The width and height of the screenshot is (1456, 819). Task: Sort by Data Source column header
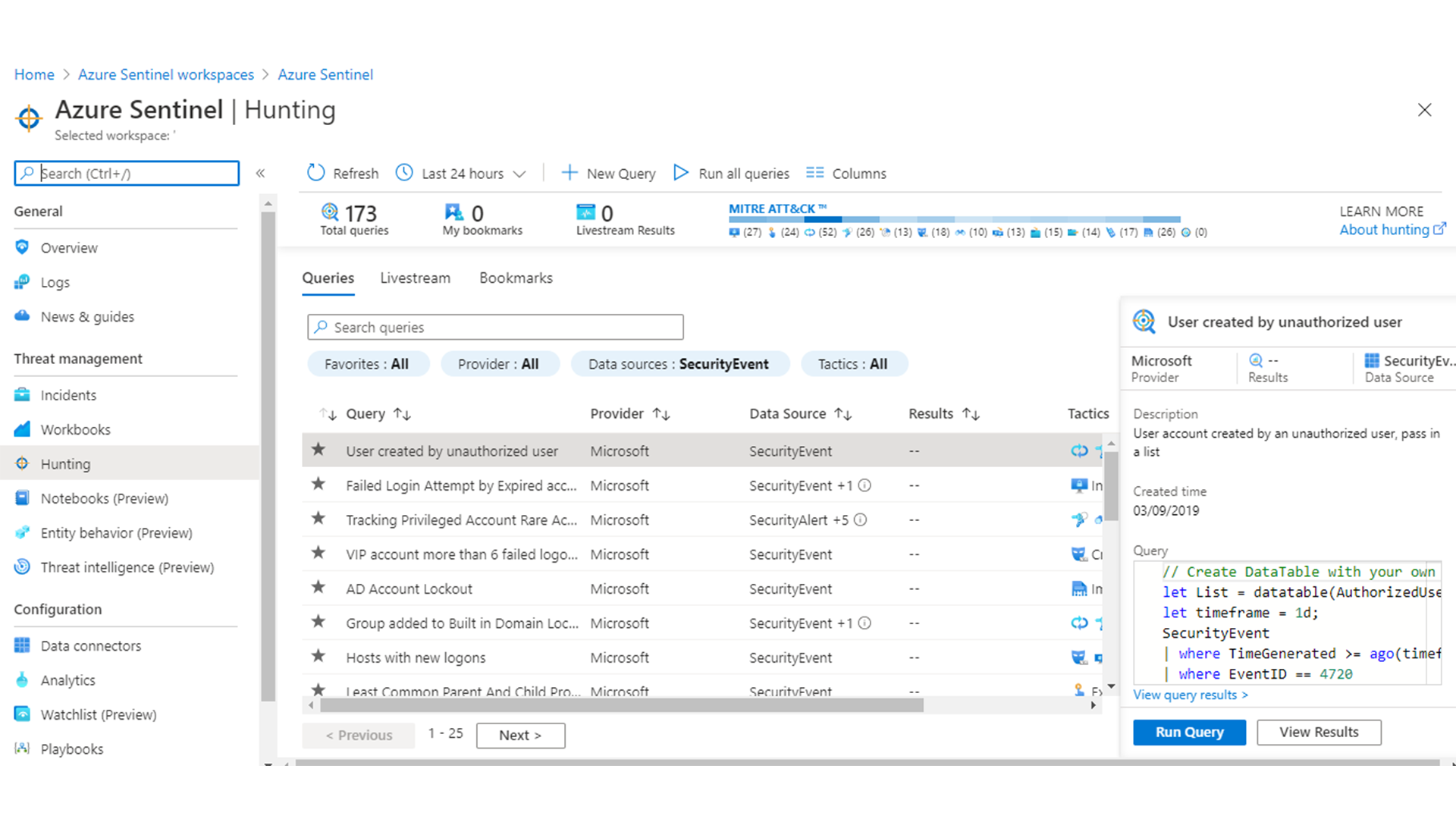coord(801,414)
